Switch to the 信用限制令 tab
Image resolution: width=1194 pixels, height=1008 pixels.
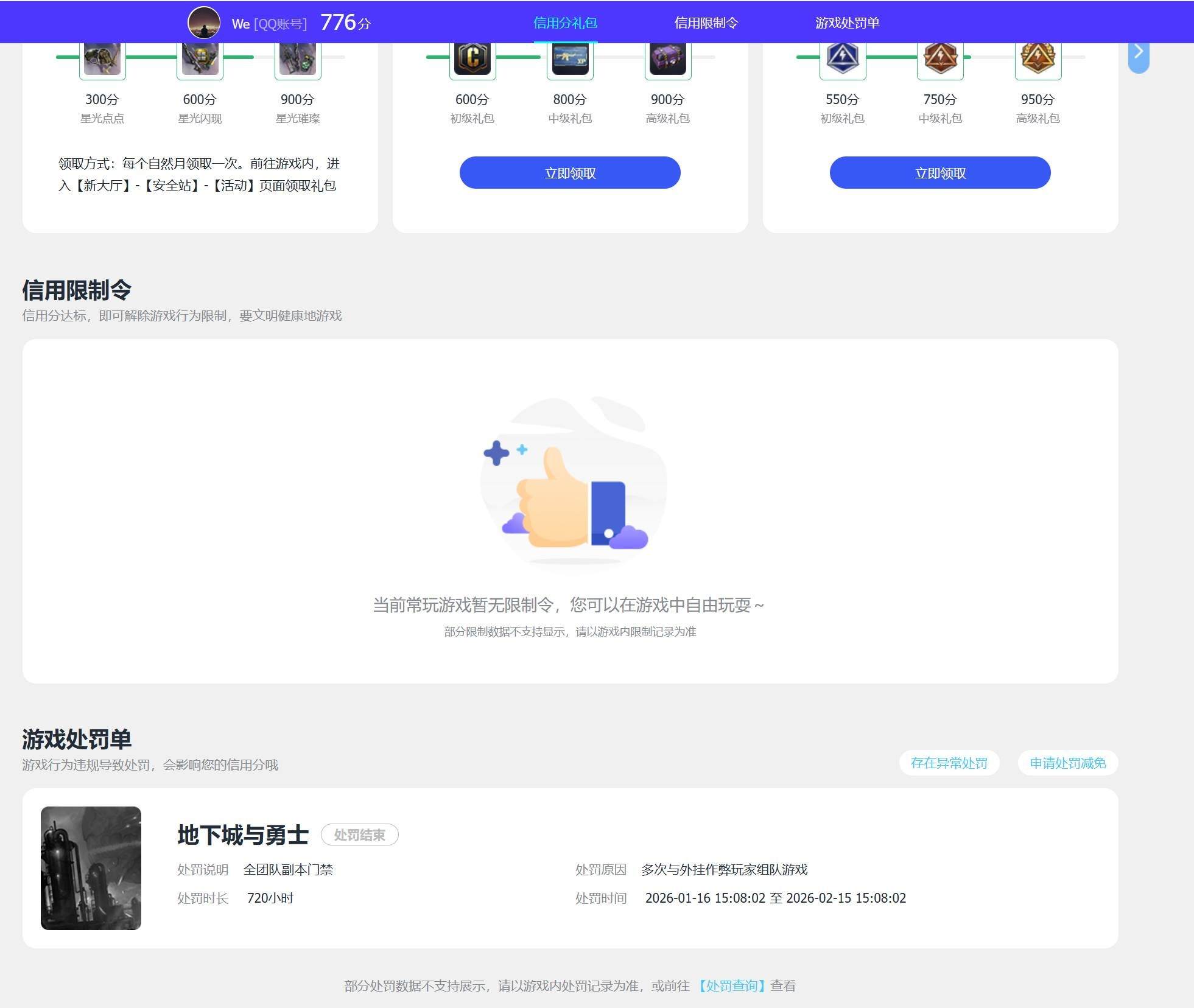tap(706, 23)
